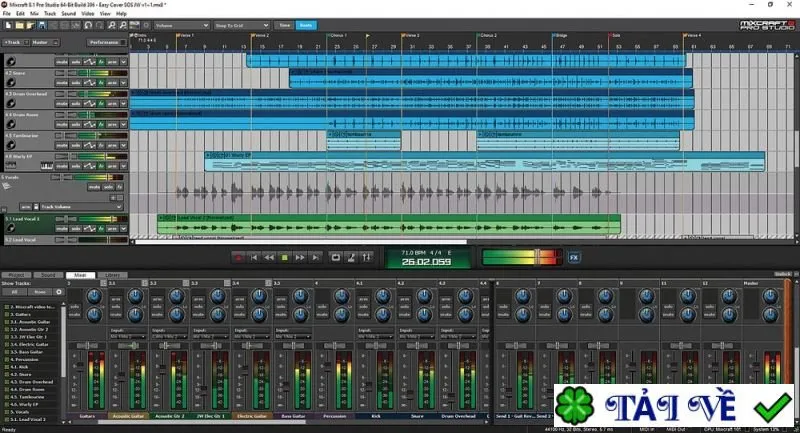Click the Verse 2 timeline marker
Screen dimensions: 800x433
(260, 36)
